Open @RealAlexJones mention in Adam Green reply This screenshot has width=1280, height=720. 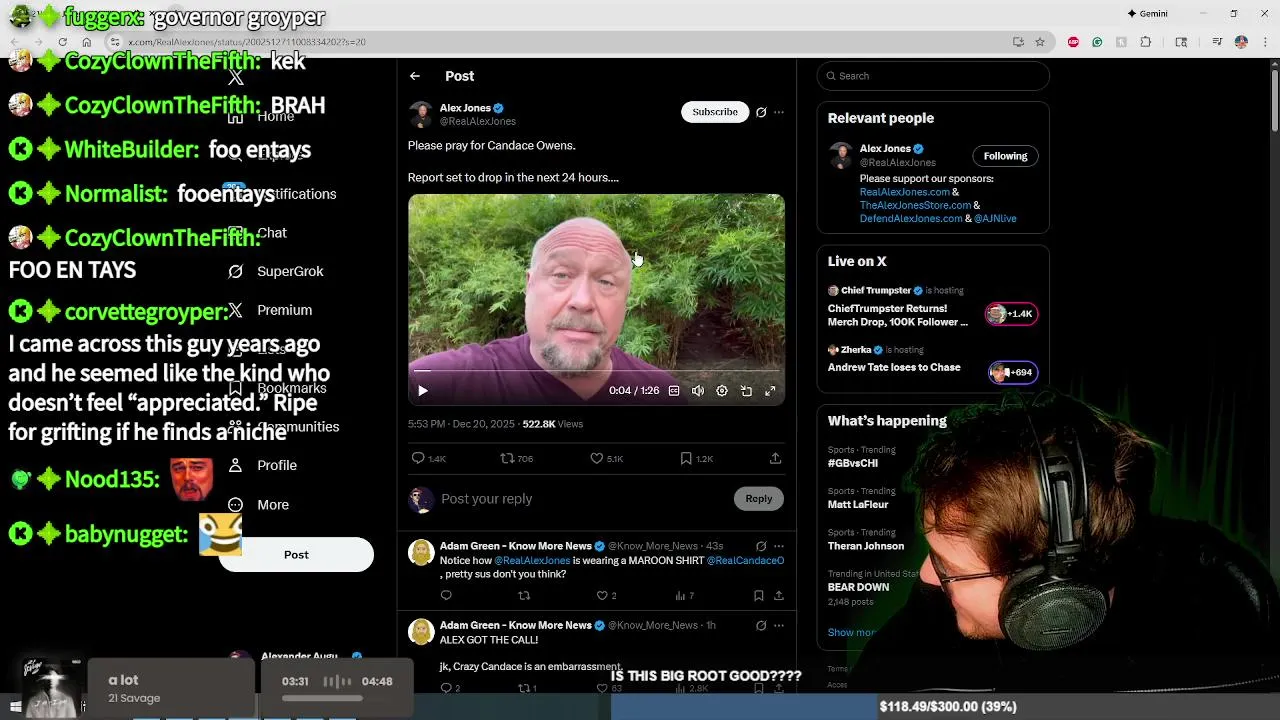click(x=531, y=561)
